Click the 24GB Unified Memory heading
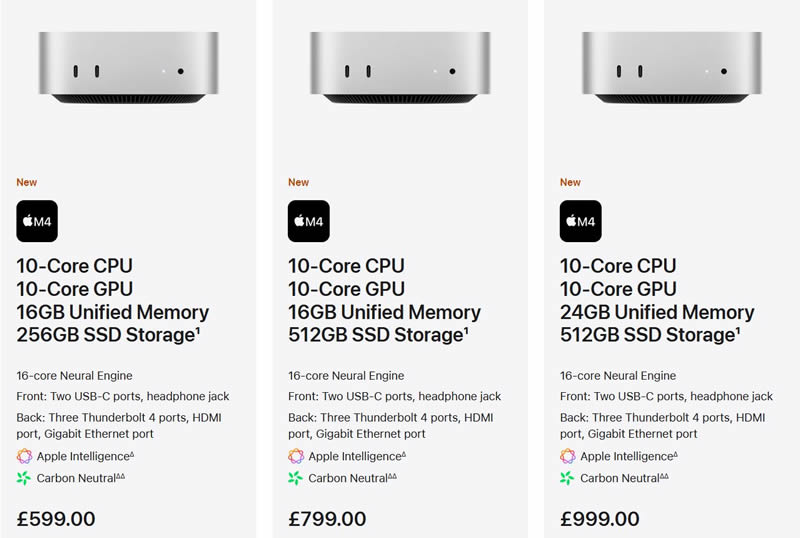 pos(657,312)
